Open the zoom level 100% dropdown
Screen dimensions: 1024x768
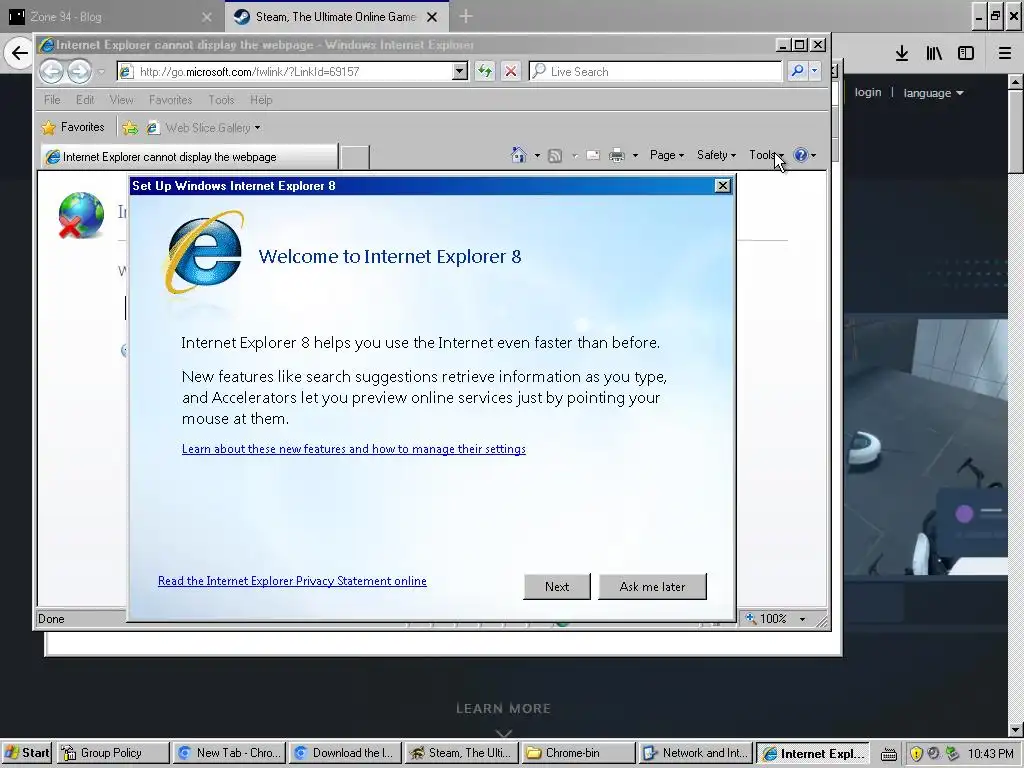[803, 618]
